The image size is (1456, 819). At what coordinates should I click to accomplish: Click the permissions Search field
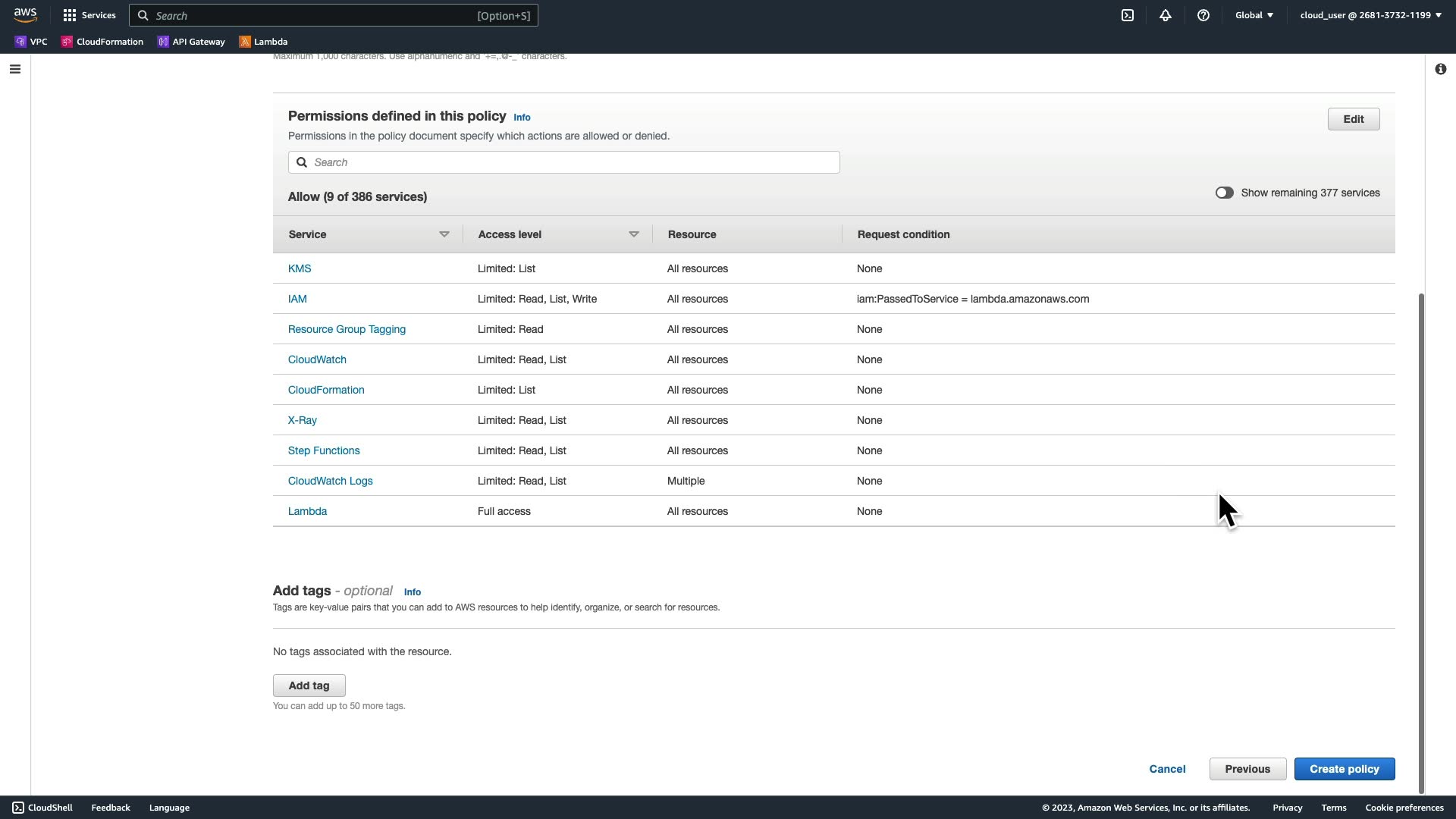pos(563,162)
